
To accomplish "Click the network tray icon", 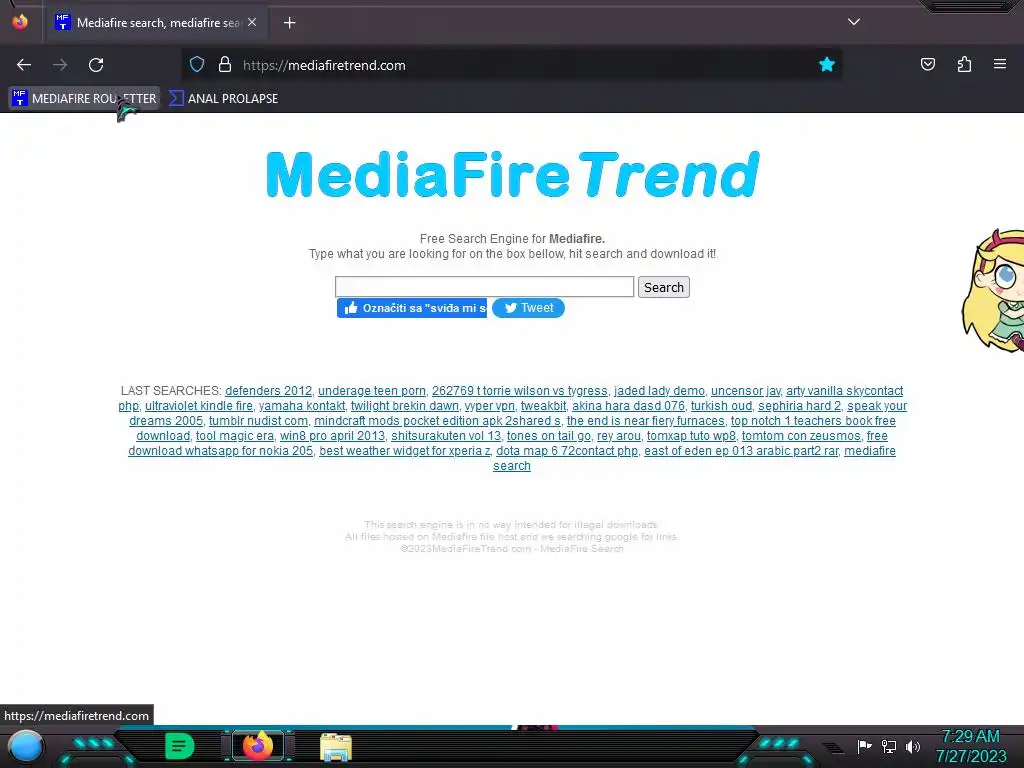I will tap(889, 746).
